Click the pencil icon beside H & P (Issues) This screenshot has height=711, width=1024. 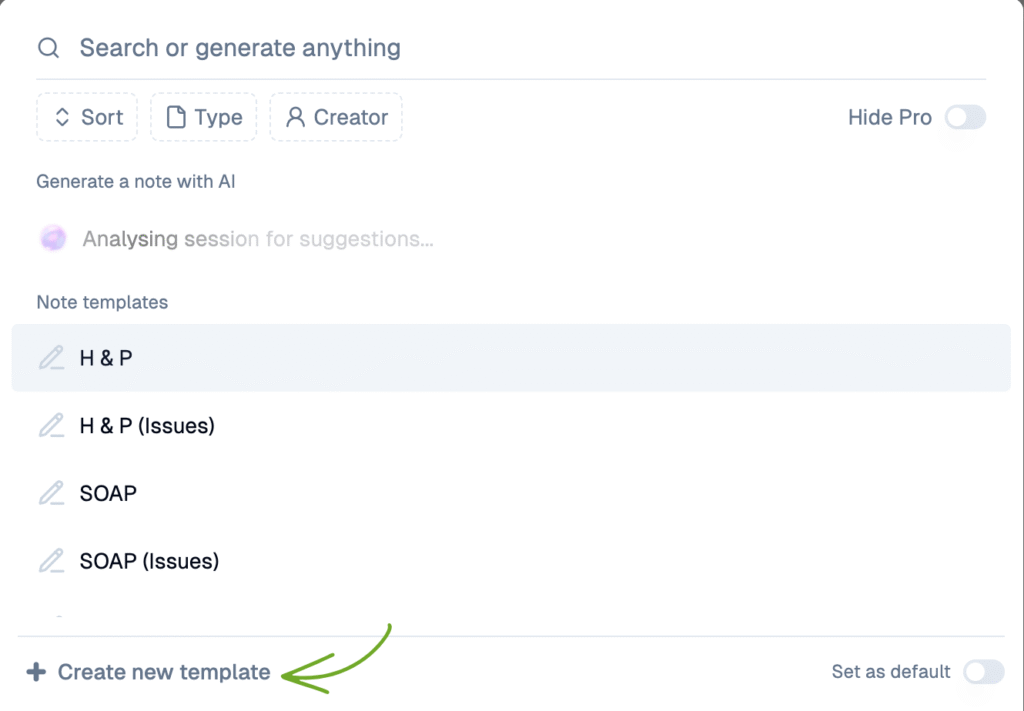[x=51, y=426]
